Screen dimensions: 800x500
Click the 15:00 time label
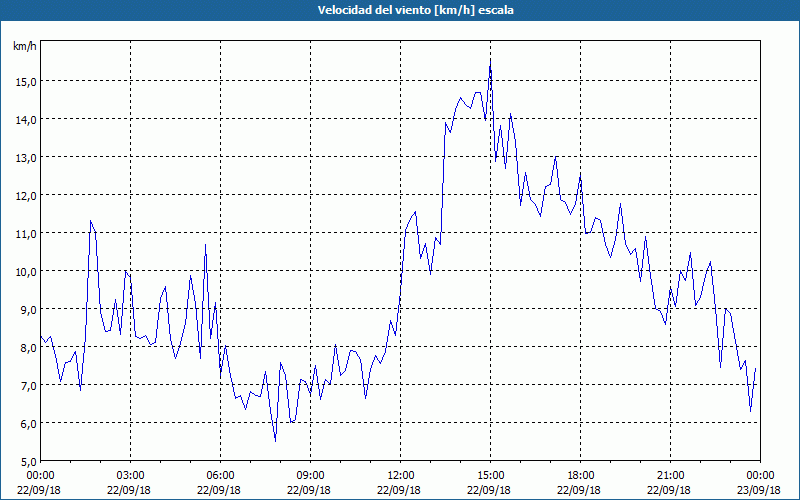tap(490, 476)
